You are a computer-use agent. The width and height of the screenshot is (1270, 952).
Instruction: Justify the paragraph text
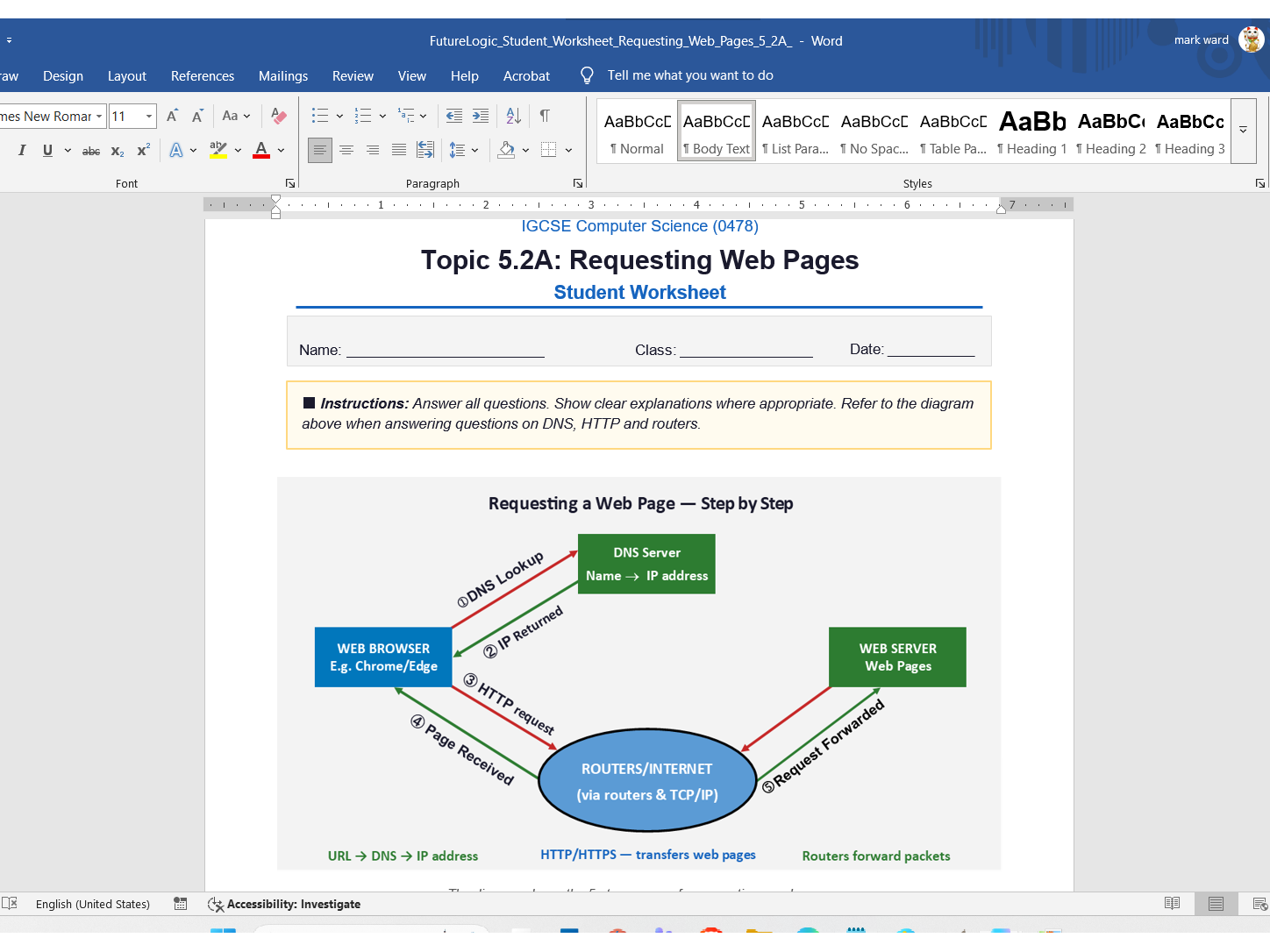tap(399, 150)
